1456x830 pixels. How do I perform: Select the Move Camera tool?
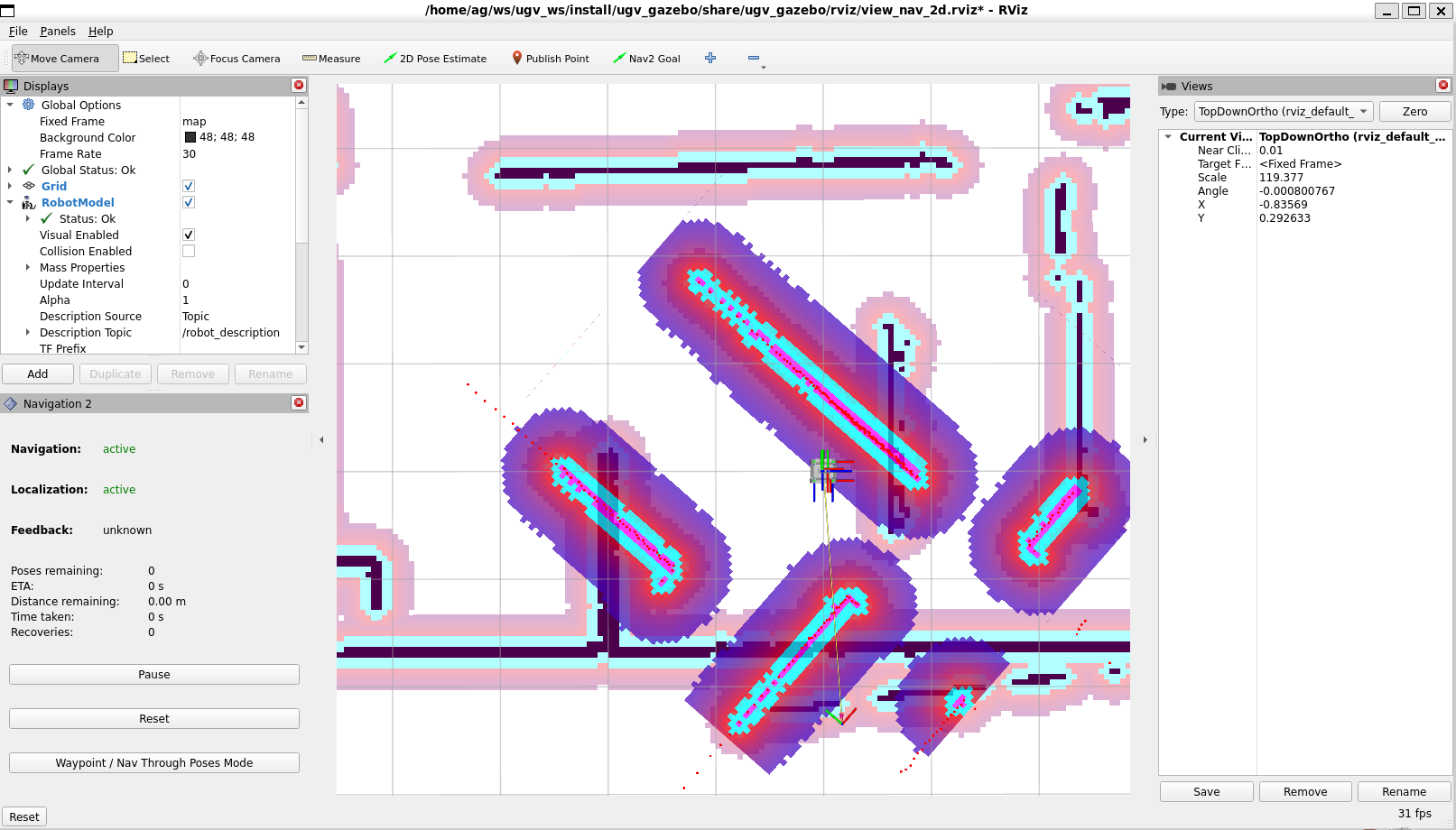point(64,59)
